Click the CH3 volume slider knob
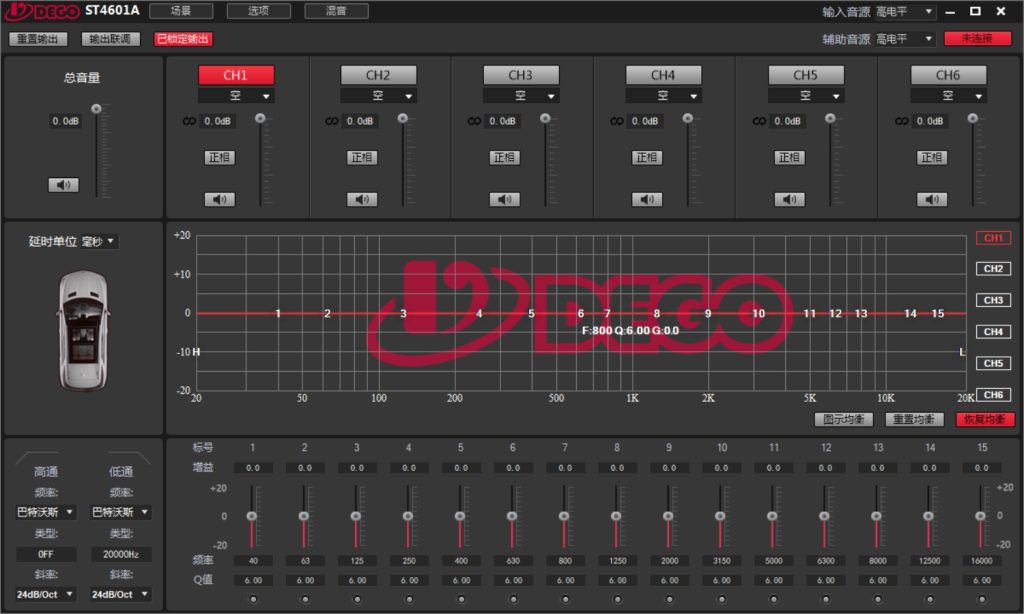The image size is (1024, 614). (545, 118)
